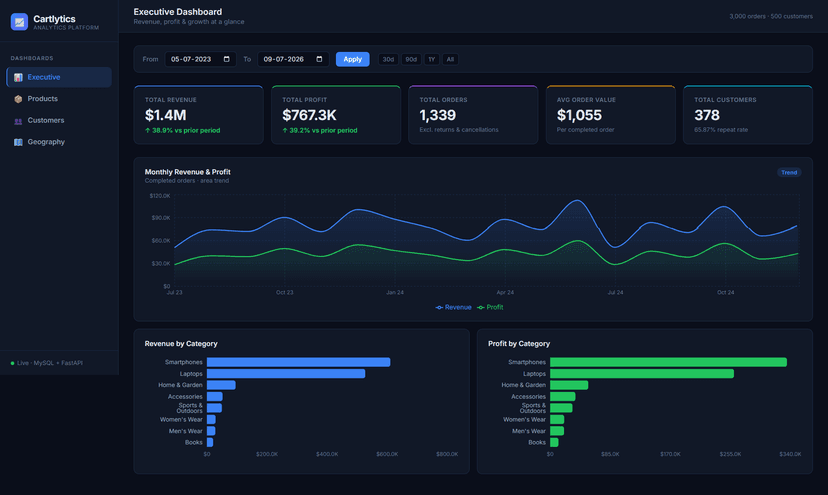
Task: Click the Books label in Profit chart
Action: [x=537, y=442]
